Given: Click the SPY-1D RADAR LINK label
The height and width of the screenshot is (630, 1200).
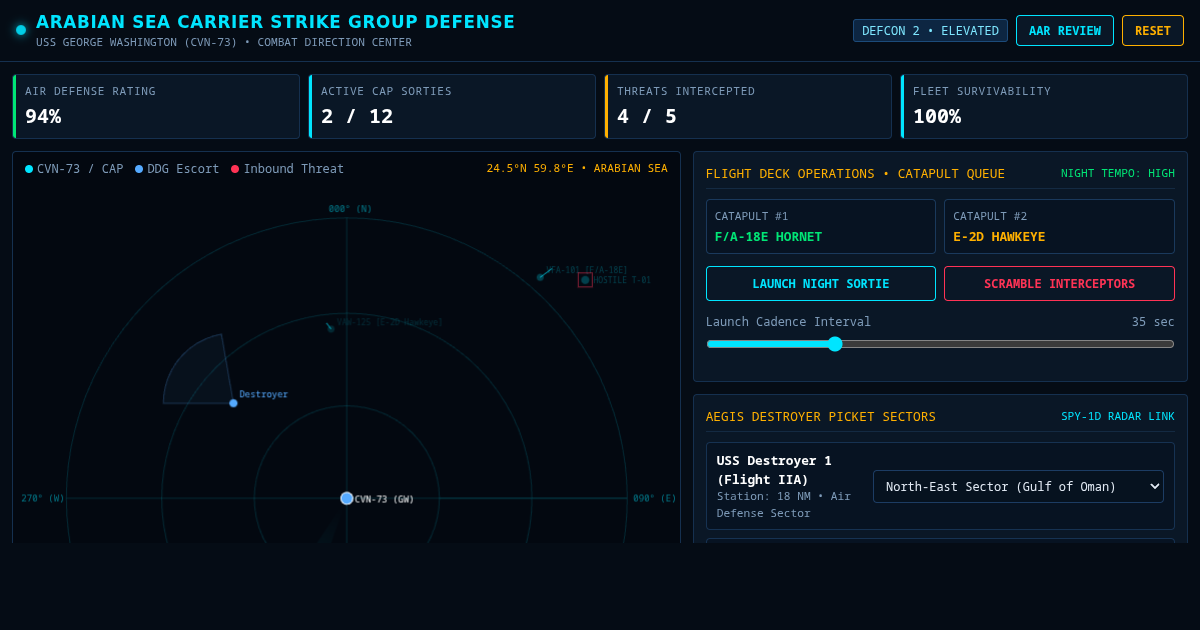Looking at the screenshot, I should pos(1118,416).
